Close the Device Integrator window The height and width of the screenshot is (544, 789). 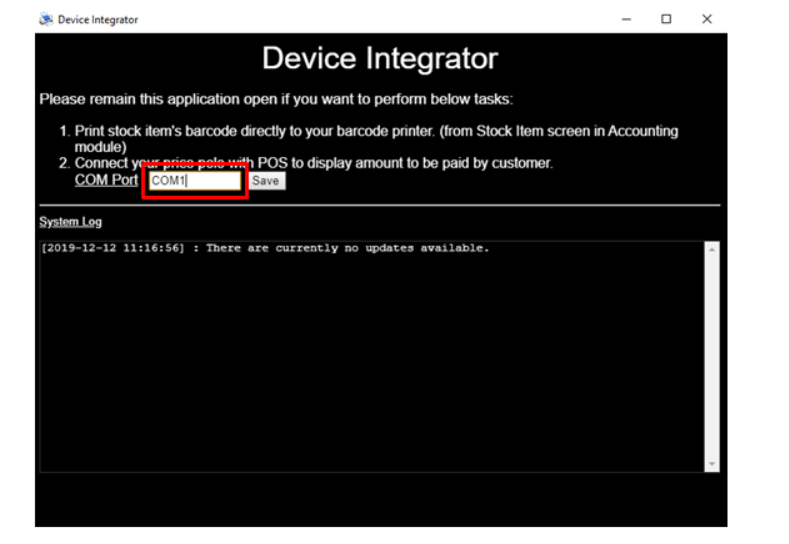click(706, 19)
